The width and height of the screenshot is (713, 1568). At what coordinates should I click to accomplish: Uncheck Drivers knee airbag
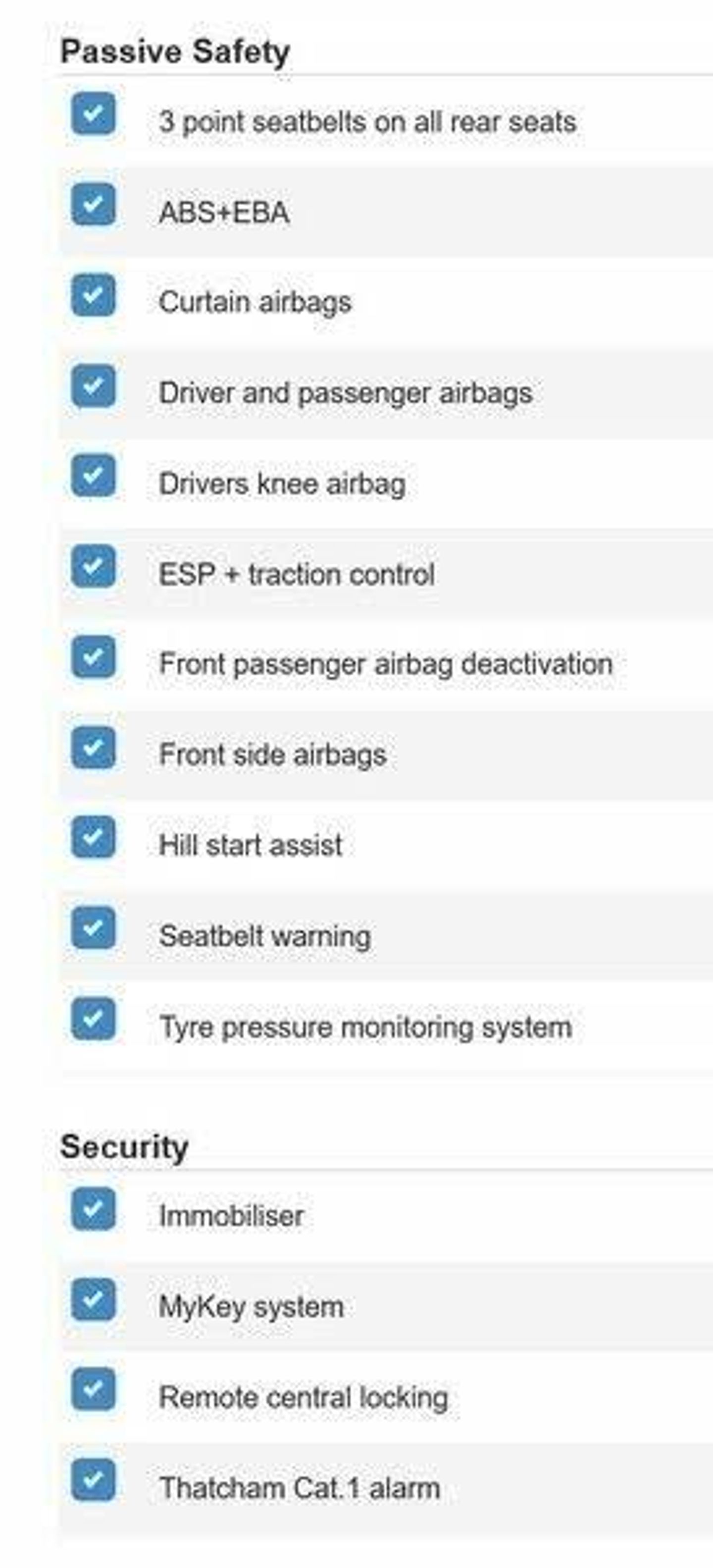point(93,476)
